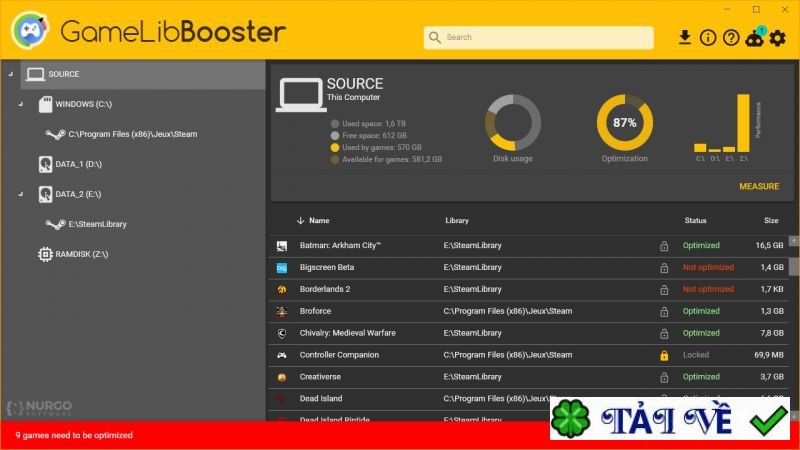Click the search magnifier icon
The image size is (800, 450).
click(x=435, y=37)
